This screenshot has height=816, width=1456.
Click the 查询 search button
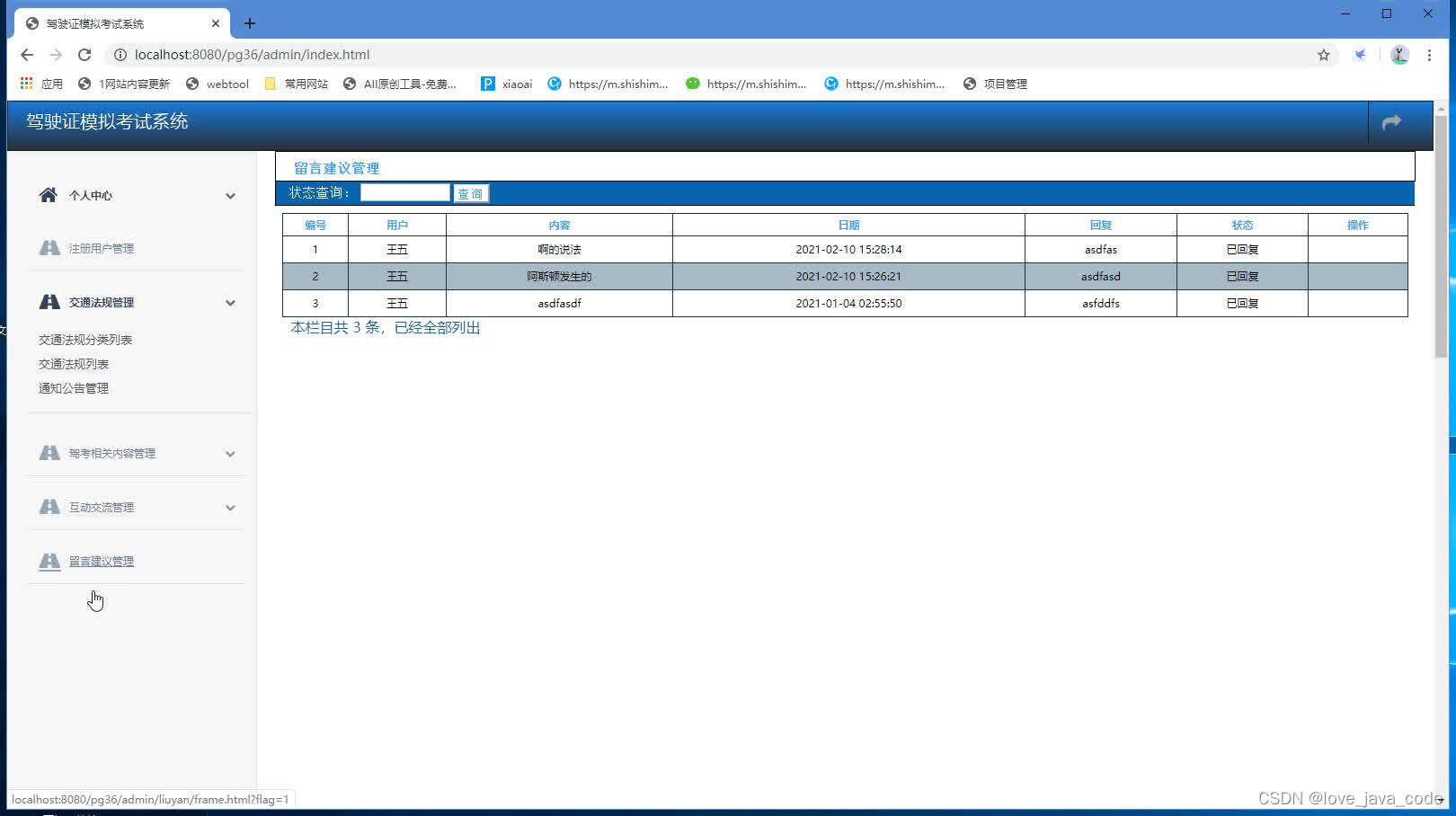(x=470, y=193)
